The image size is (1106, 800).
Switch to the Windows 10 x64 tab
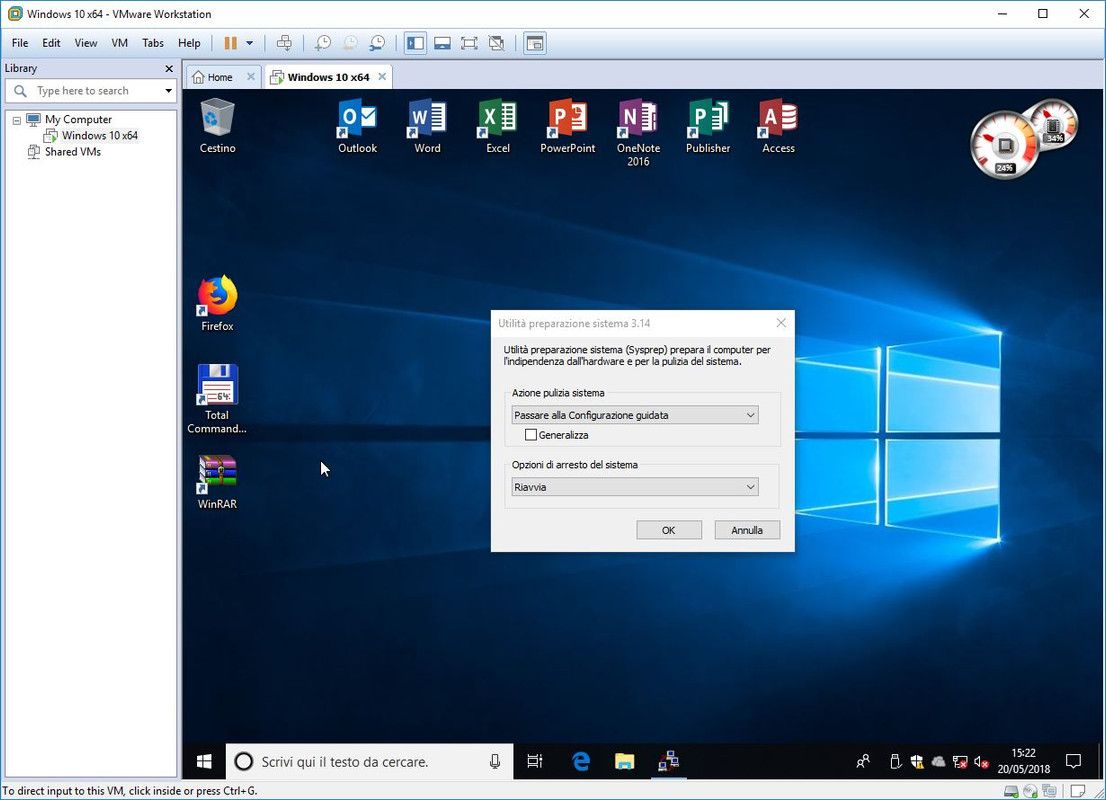pos(328,77)
